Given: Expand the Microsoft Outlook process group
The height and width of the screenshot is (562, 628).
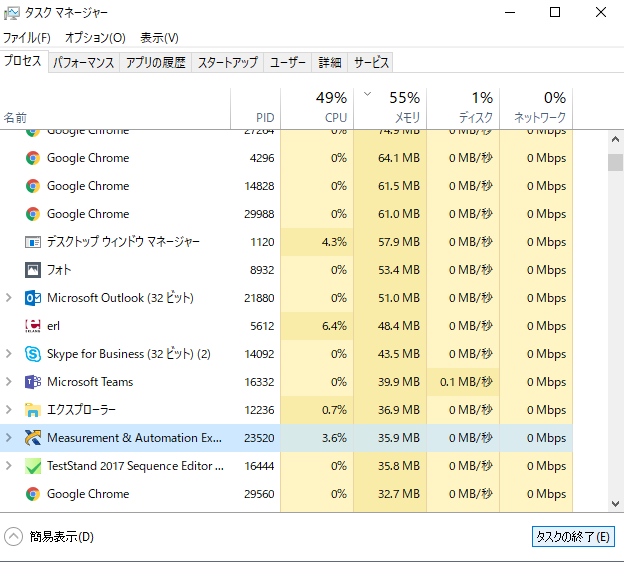Looking at the screenshot, I should (x=9, y=298).
